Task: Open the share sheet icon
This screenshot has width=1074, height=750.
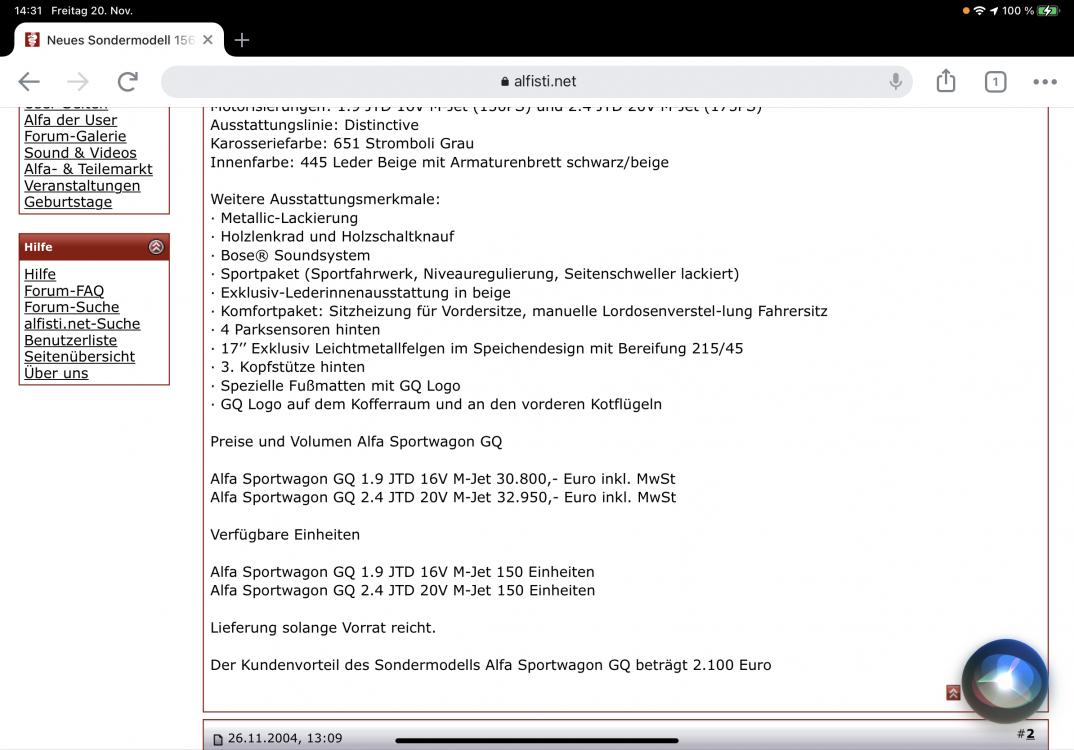Action: (x=946, y=80)
